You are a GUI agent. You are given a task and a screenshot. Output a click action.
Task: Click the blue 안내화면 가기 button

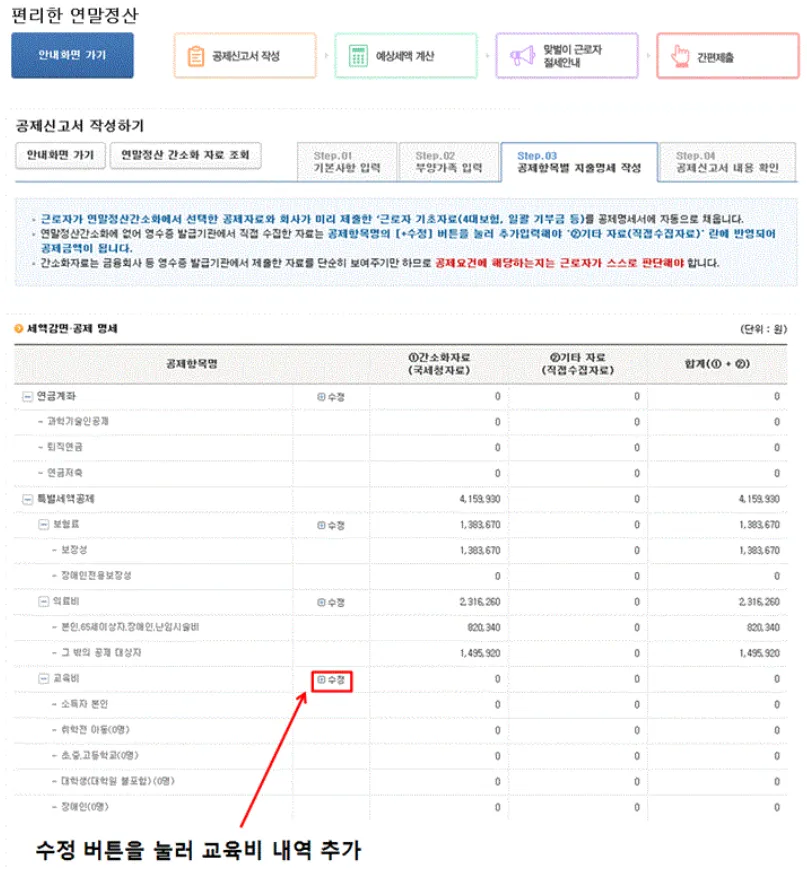point(72,55)
